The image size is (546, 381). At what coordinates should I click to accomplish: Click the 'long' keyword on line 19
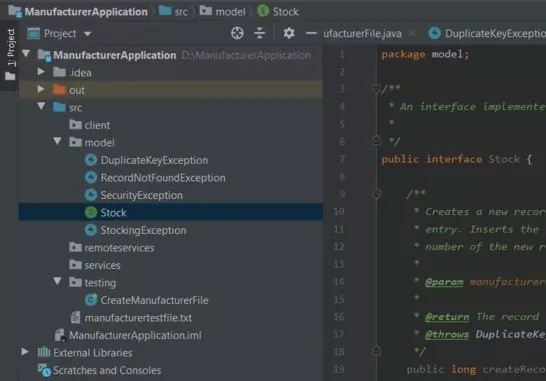[463, 369]
